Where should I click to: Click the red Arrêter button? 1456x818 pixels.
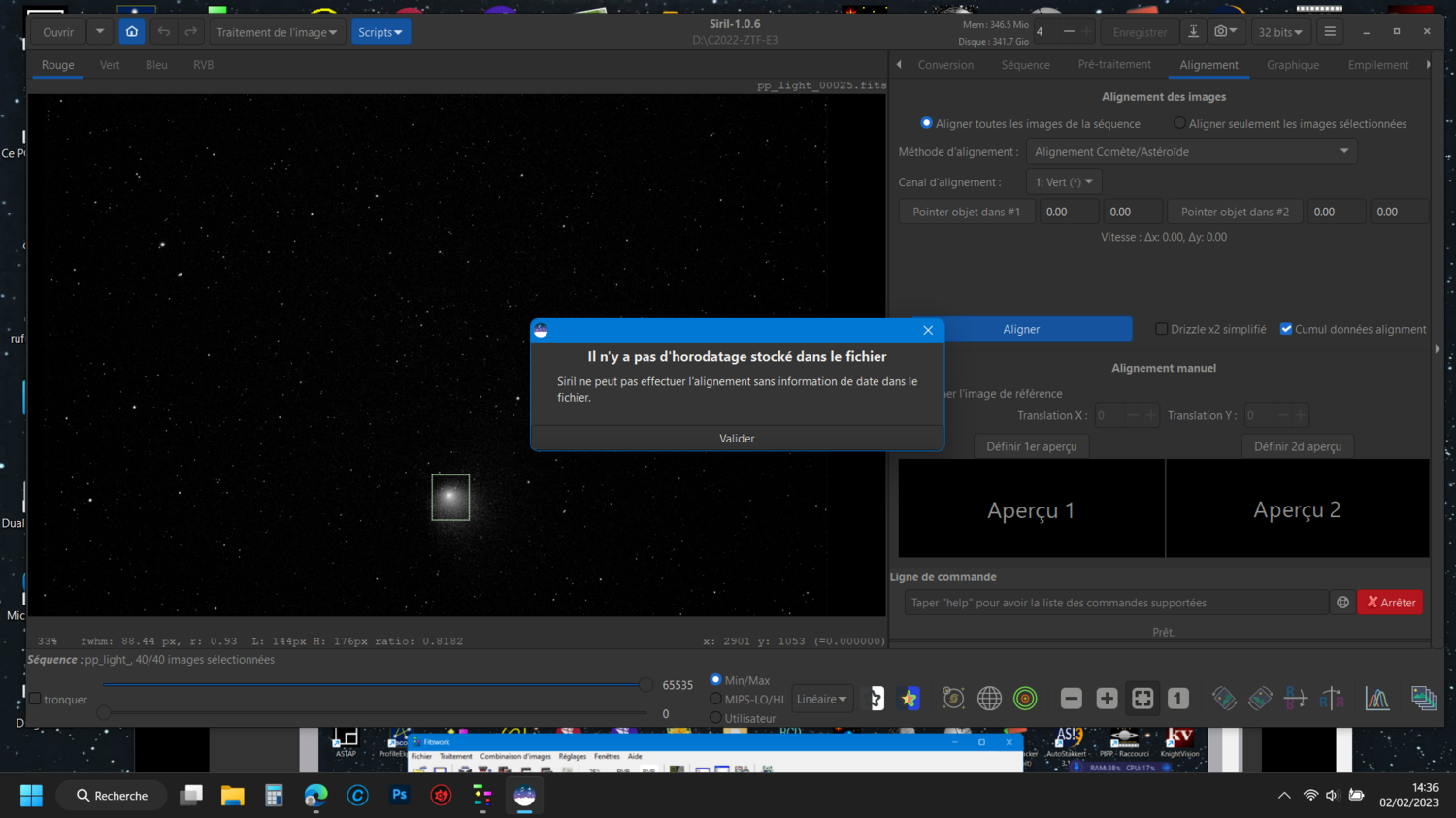pyautogui.click(x=1390, y=603)
